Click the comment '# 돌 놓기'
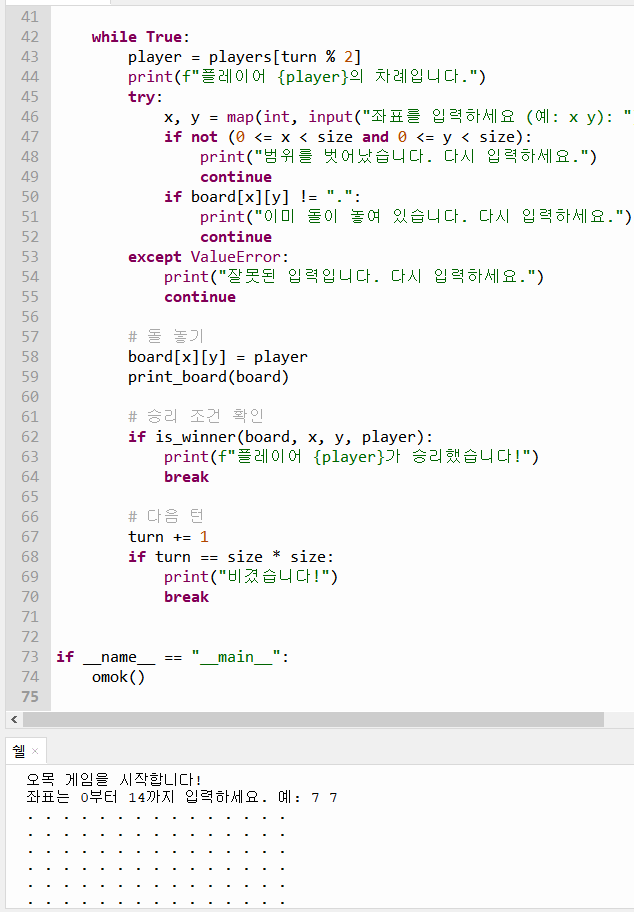 (x=166, y=336)
